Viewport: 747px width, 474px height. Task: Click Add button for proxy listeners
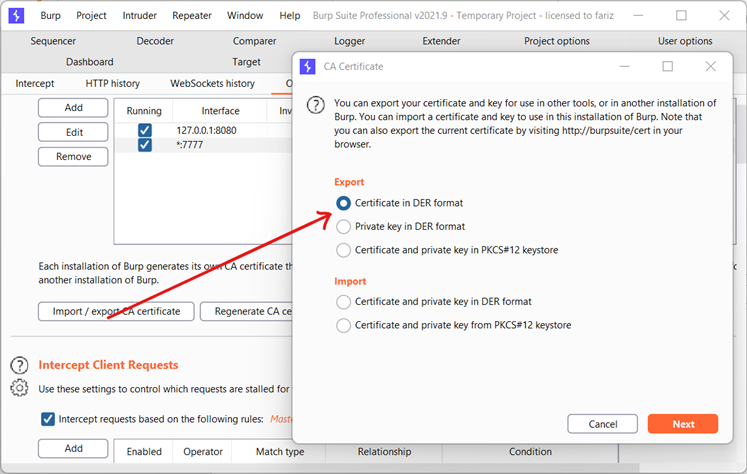click(73, 108)
